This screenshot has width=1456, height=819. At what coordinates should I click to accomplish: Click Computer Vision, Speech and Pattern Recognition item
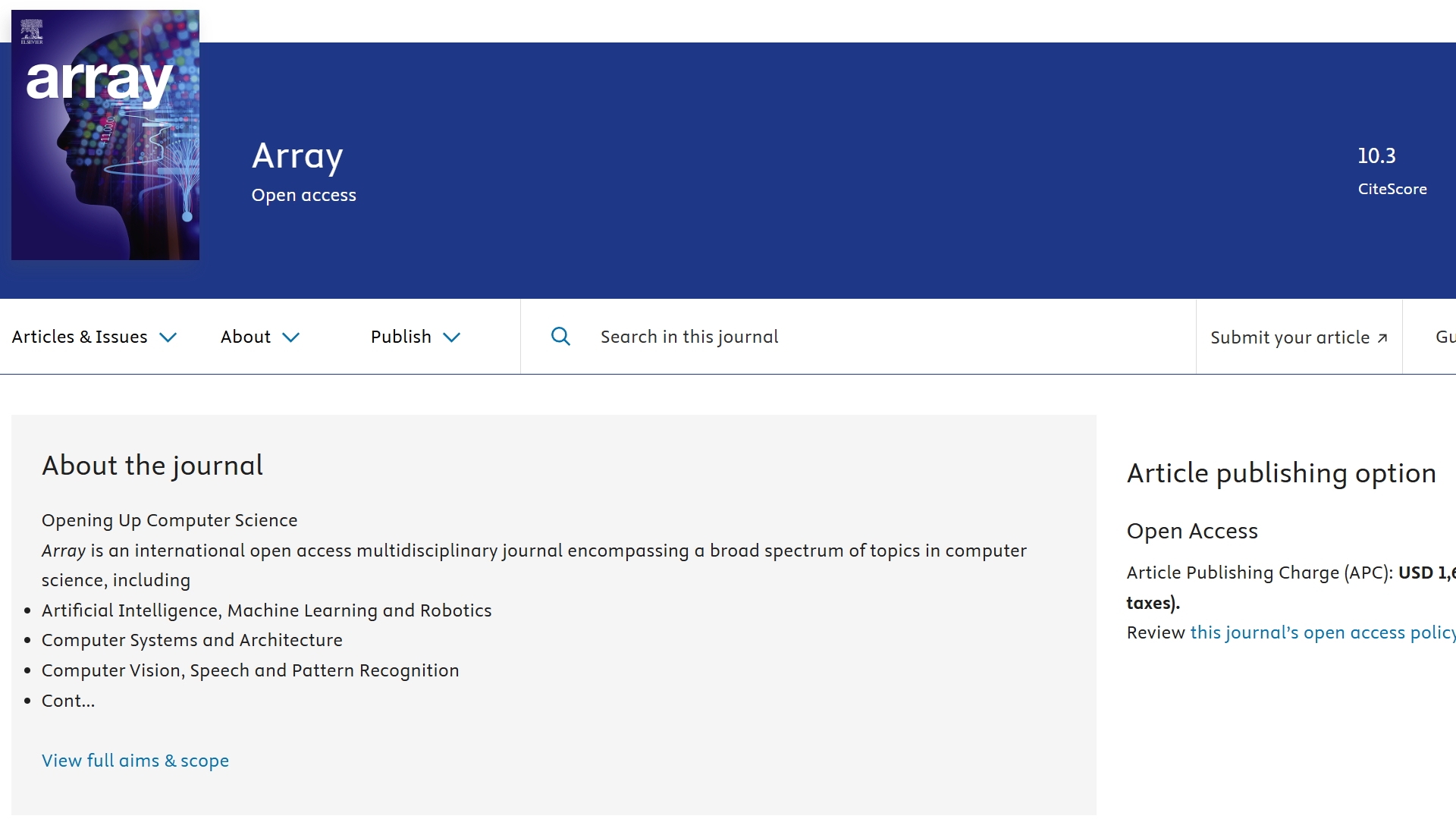[x=250, y=670]
